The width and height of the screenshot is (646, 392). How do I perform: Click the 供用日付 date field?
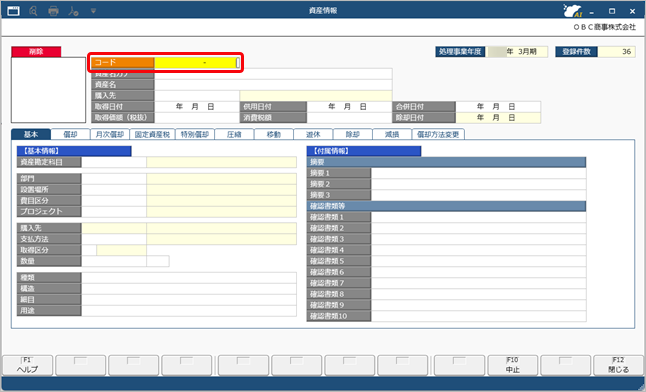point(349,106)
